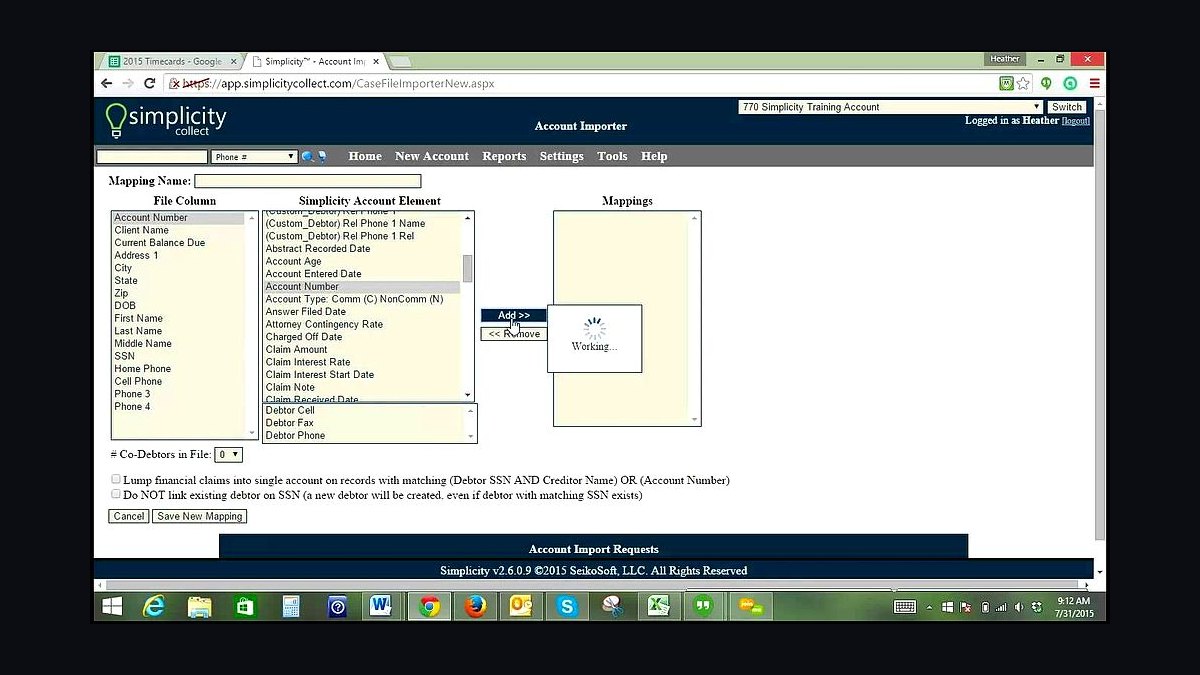Click the browser forward arrow
Screen dimensions: 1200x675
(x=130, y=84)
